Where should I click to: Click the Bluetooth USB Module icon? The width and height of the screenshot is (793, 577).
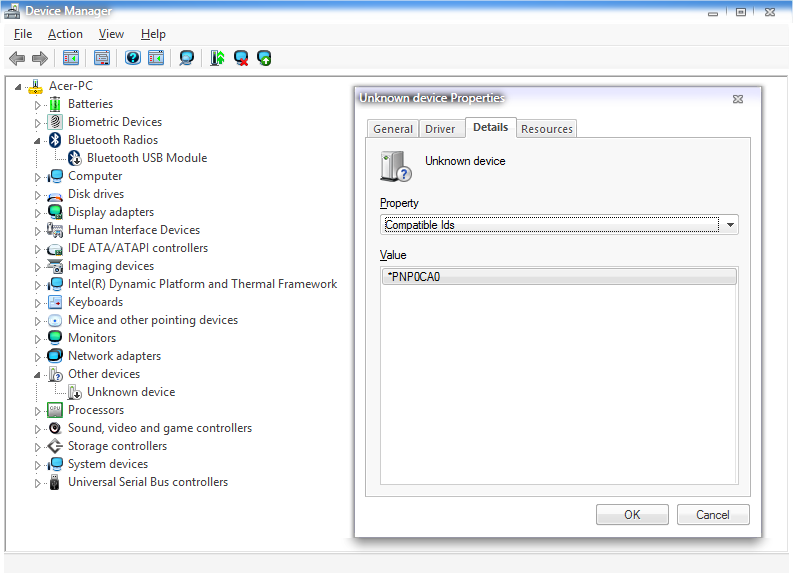(74, 158)
